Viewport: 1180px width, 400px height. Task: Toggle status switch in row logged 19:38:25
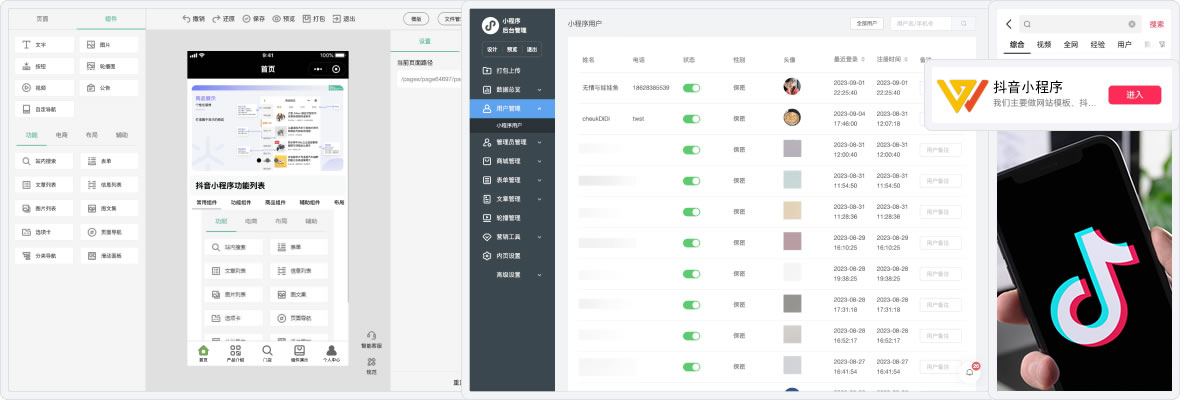[x=691, y=274]
